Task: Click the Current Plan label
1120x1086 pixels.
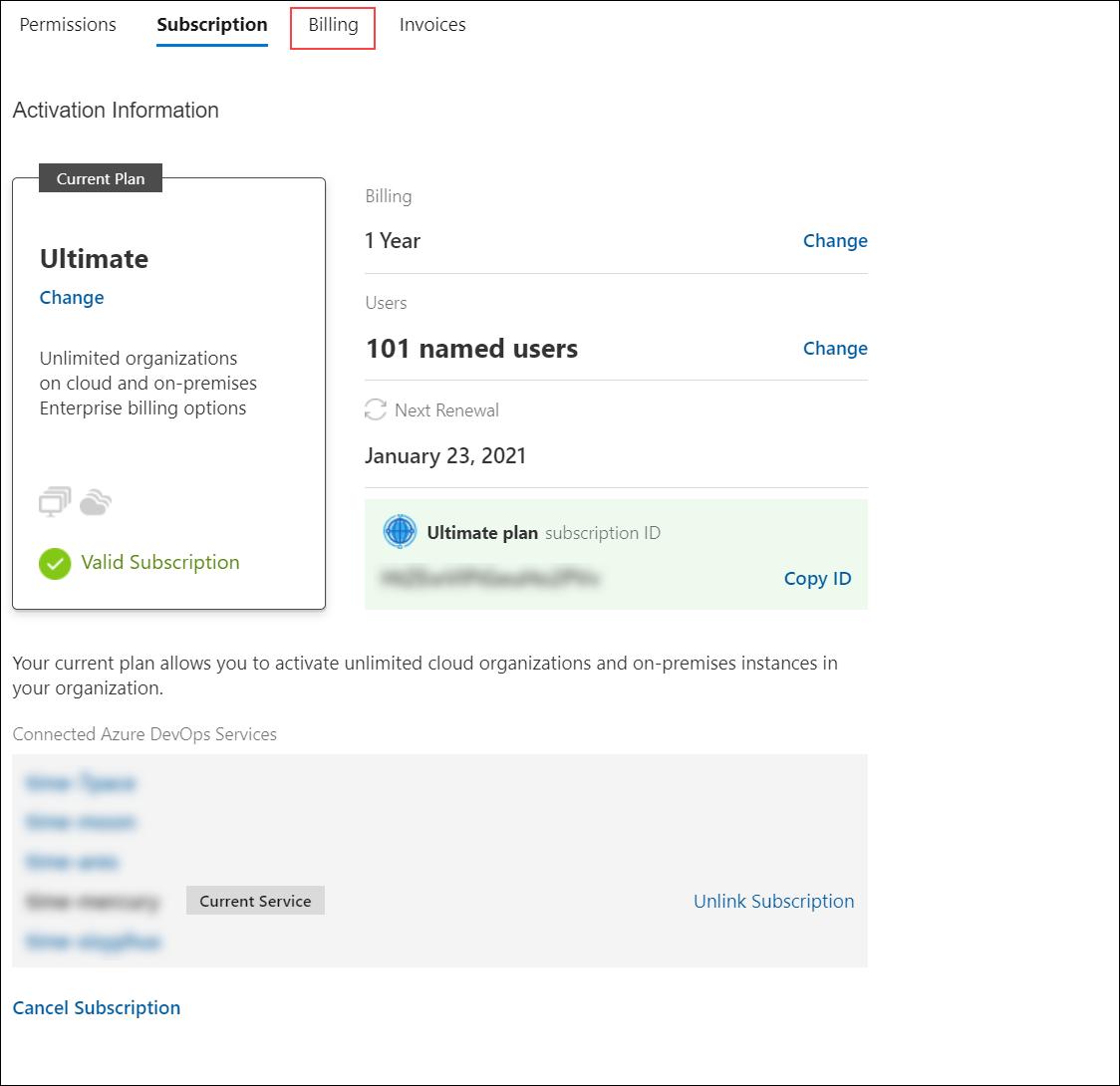Action: click(101, 178)
